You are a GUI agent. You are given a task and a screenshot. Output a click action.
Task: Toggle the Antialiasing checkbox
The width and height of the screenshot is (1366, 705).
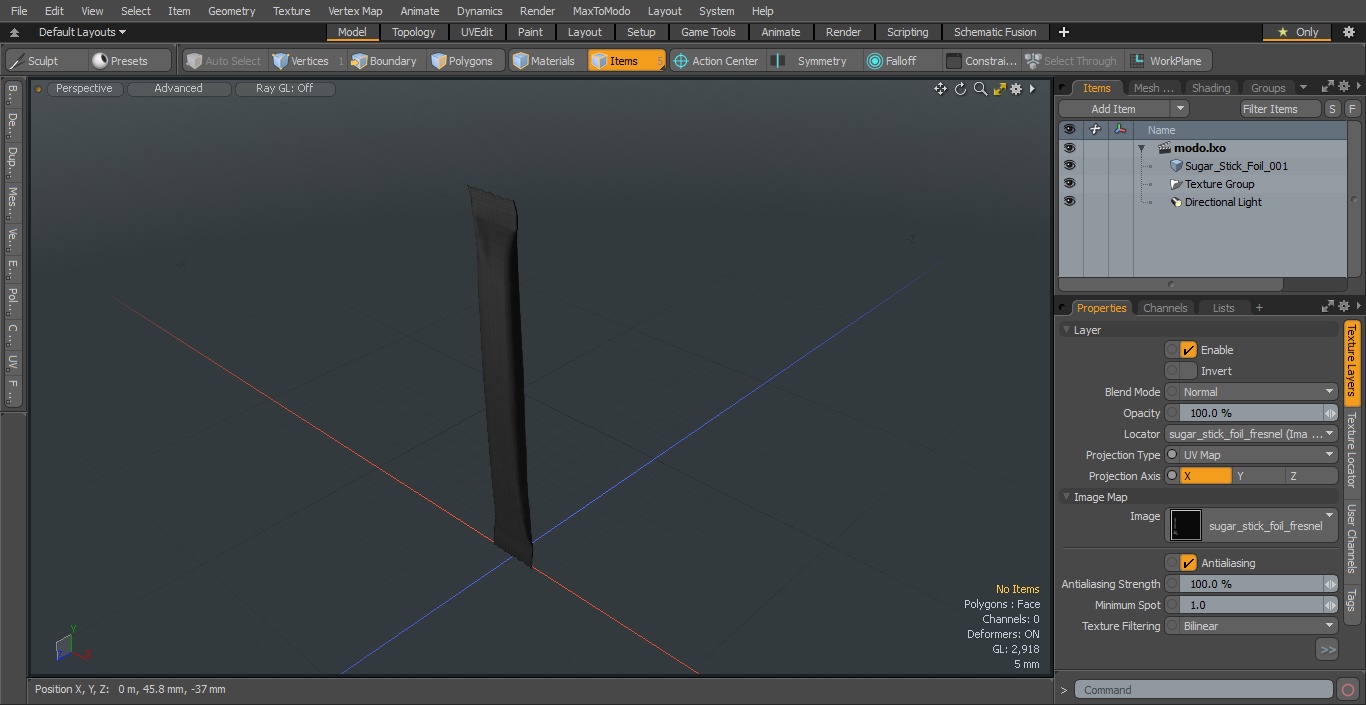[x=1188, y=563]
